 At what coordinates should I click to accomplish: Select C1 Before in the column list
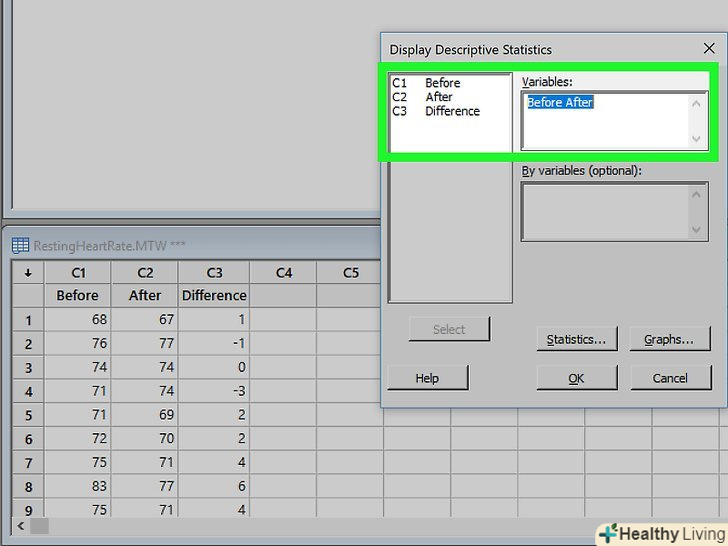pyautogui.click(x=426, y=83)
